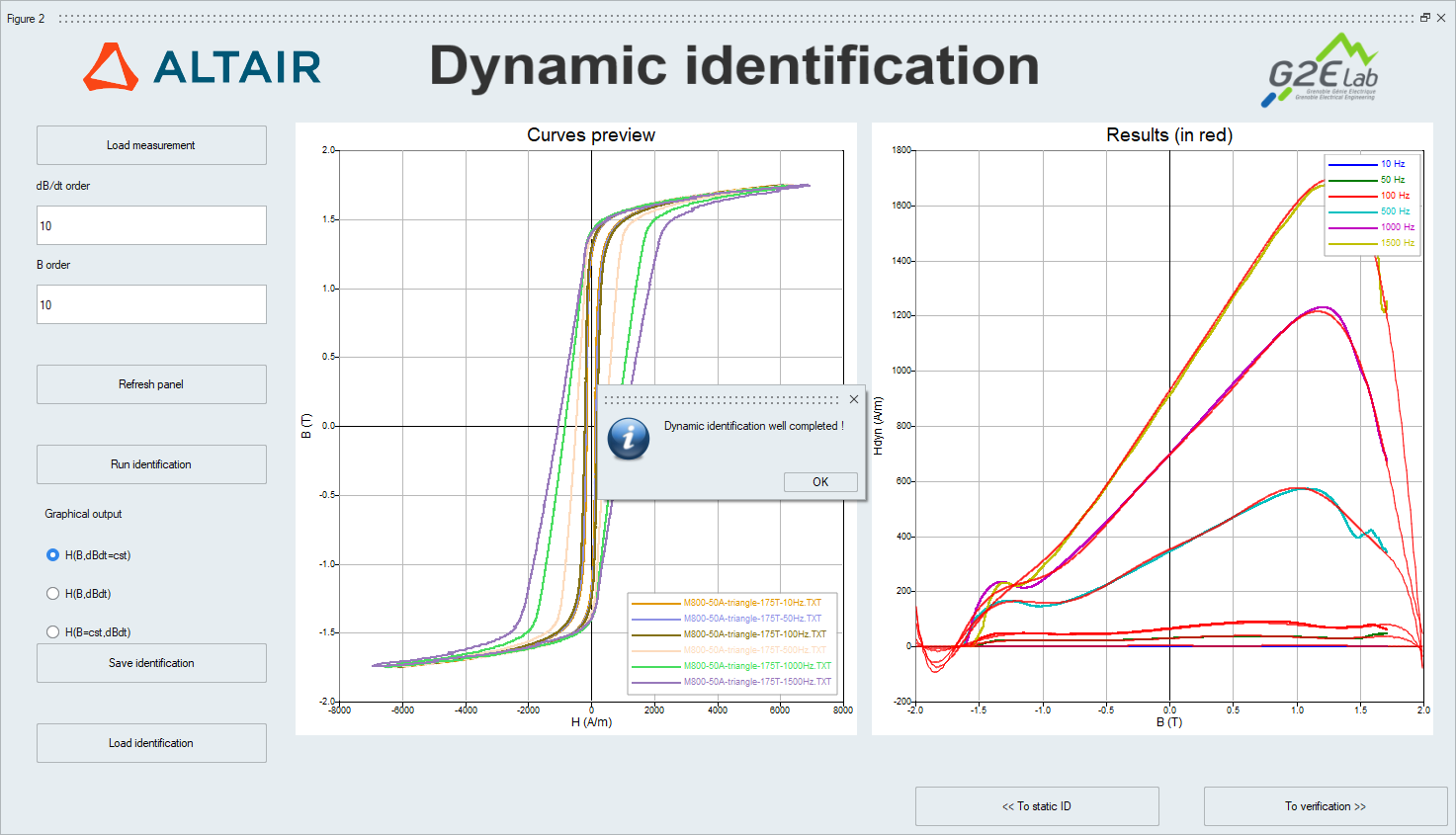1456x835 pixels.
Task: Click the Load identification button
Action: point(151,743)
